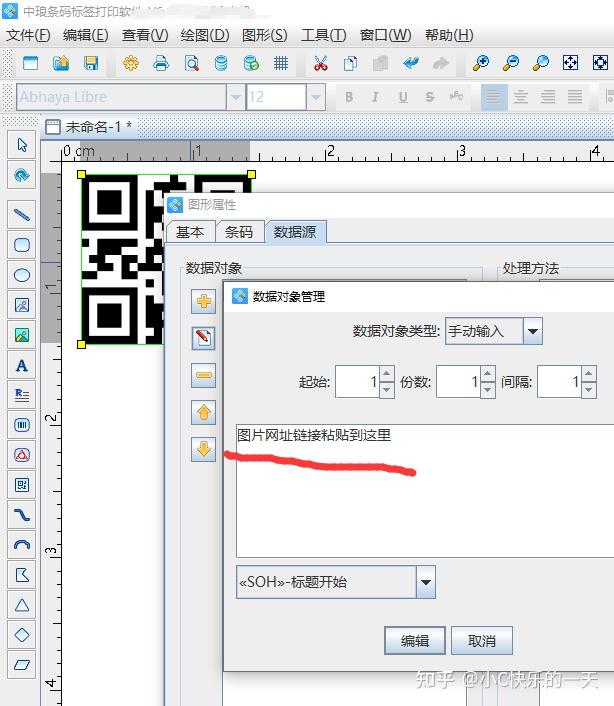Click the Print icon
This screenshot has height=706, width=614.
tap(161, 63)
